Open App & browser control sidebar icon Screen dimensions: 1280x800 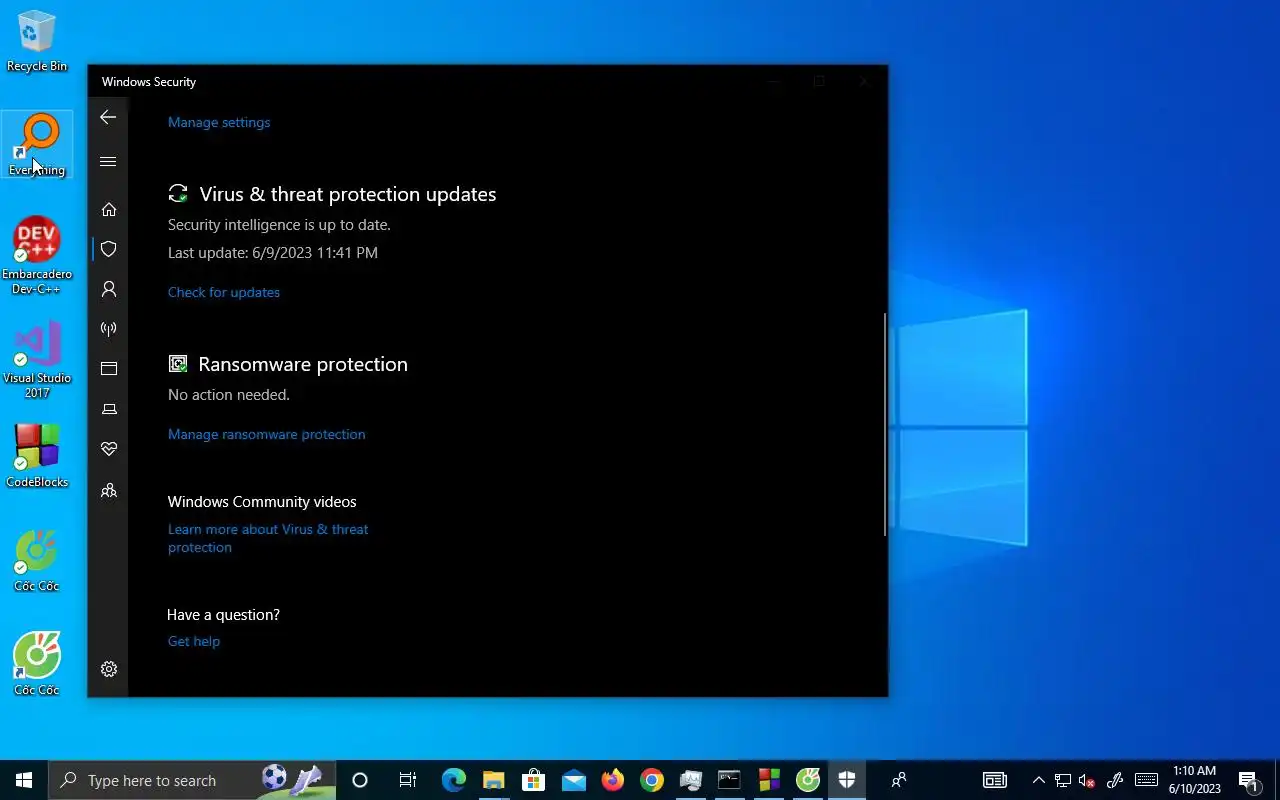point(109,369)
